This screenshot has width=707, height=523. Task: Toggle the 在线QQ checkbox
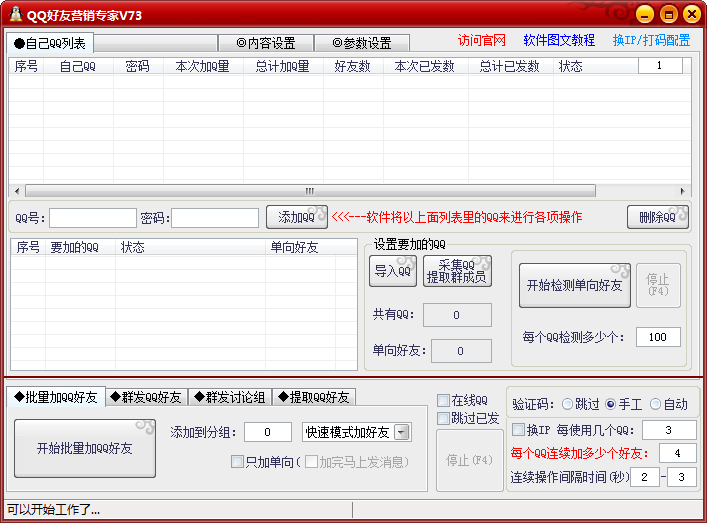(444, 400)
